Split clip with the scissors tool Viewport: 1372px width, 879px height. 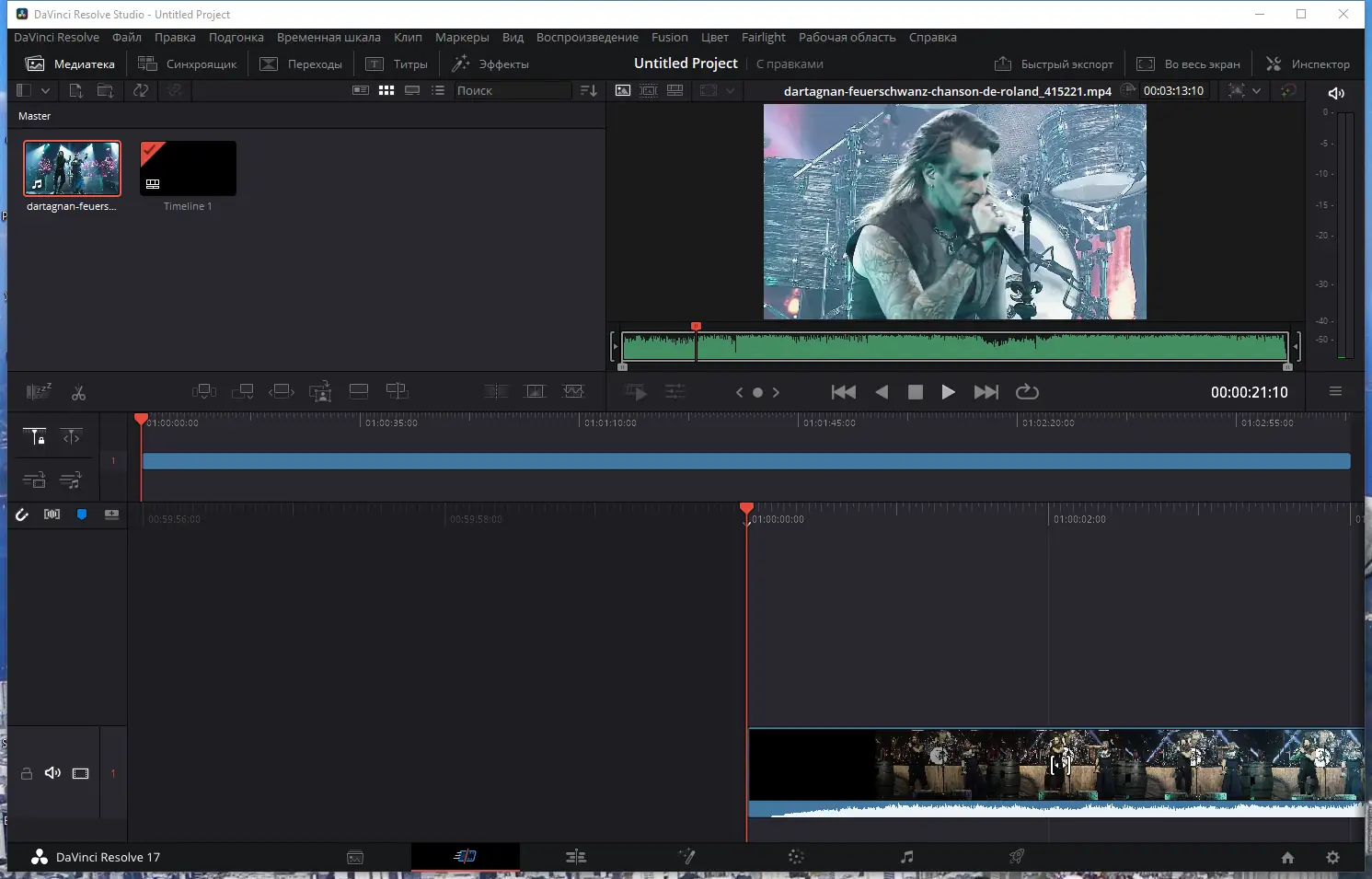click(x=78, y=393)
